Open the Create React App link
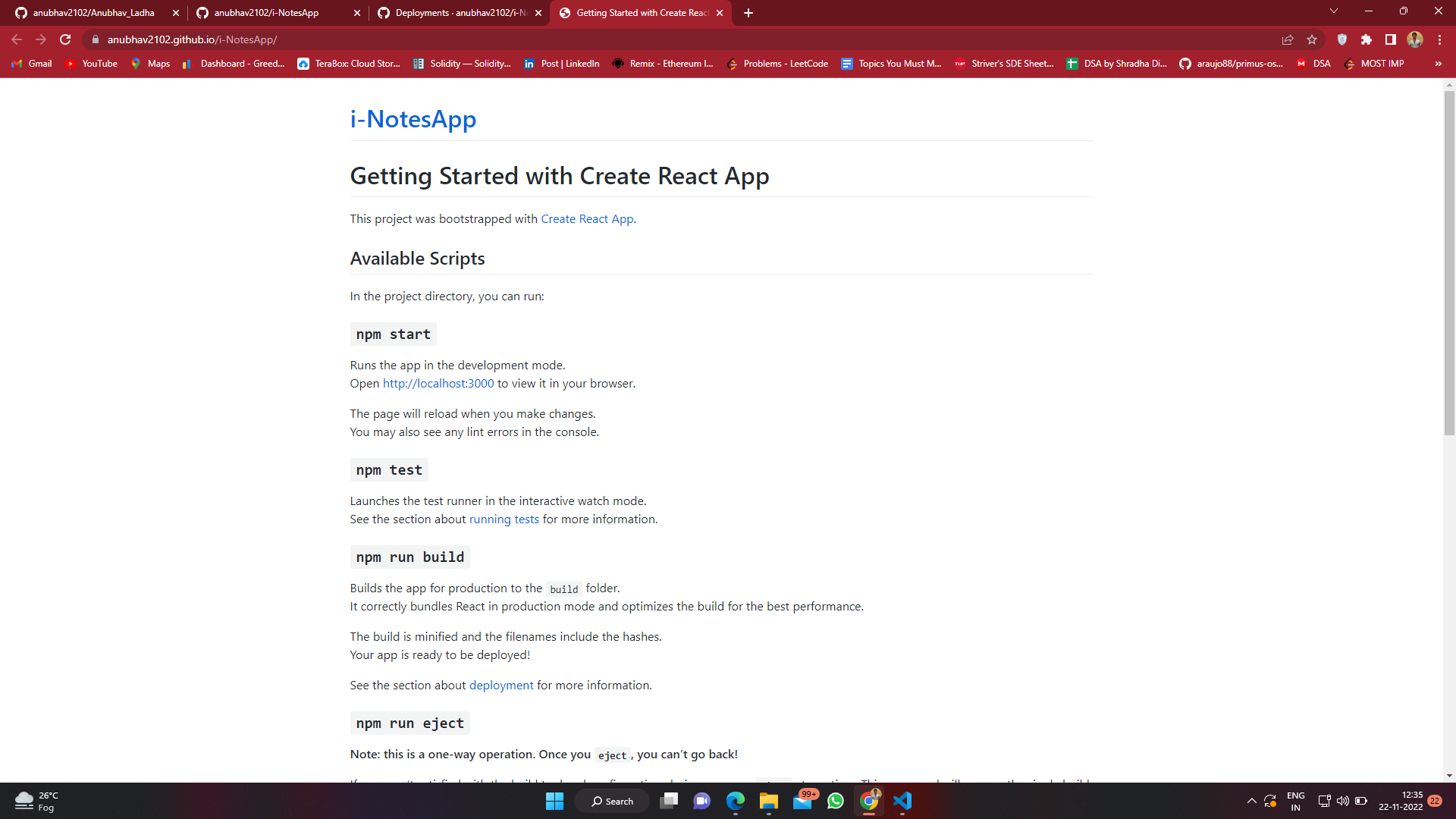This screenshot has height=819, width=1456. (x=587, y=218)
